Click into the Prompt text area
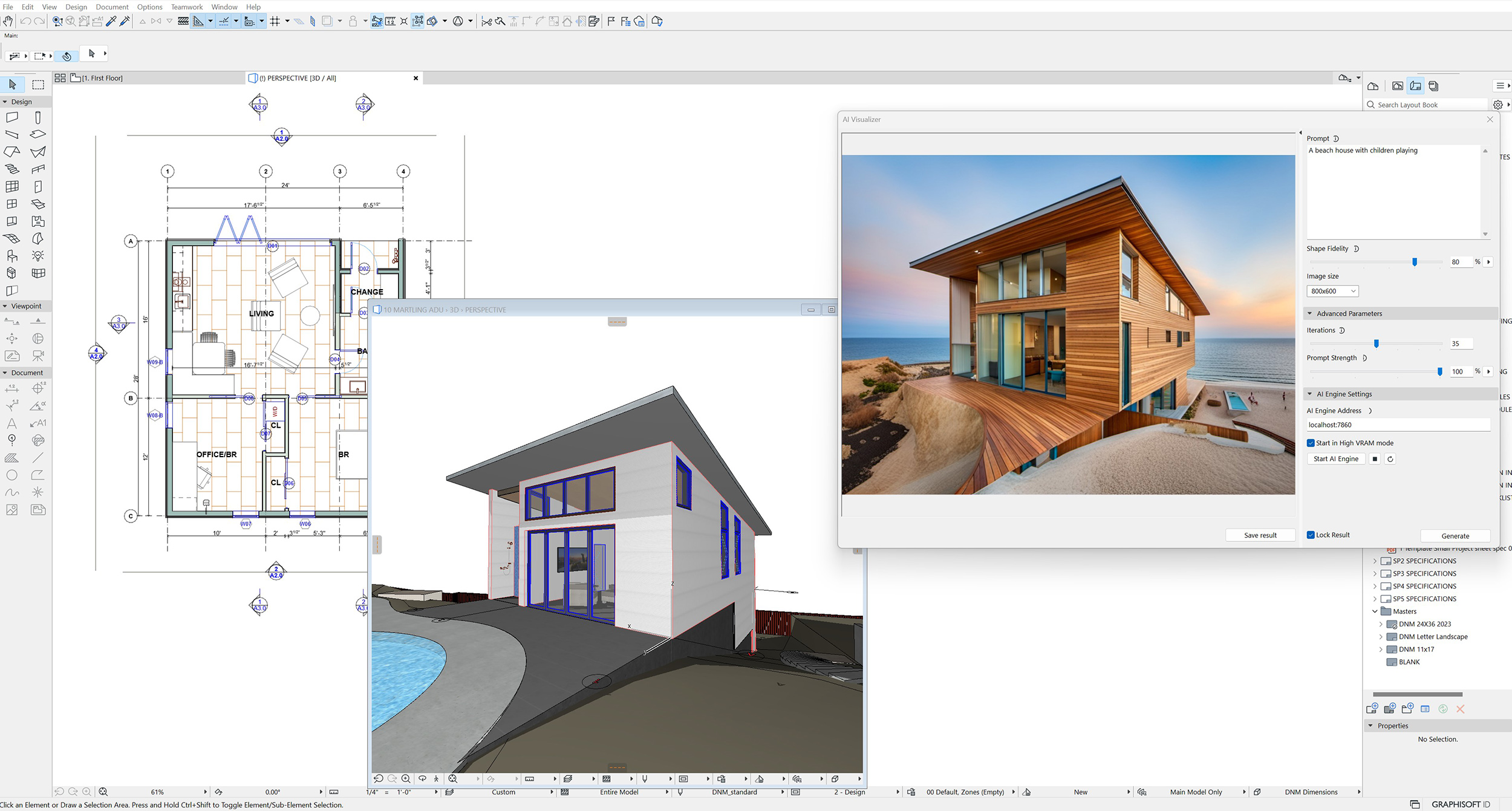This screenshot has width=1512, height=811. [x=1393, y=192]
